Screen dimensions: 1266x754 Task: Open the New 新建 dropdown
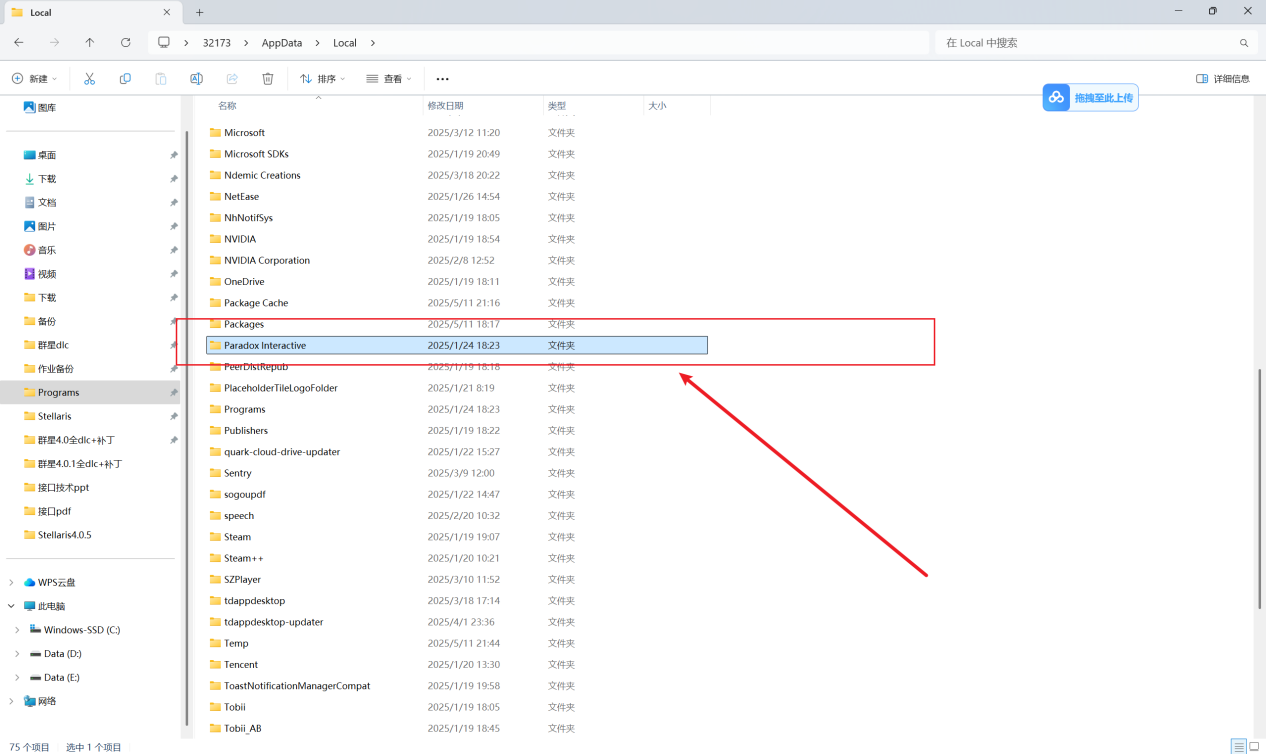click(x=34, y=78)
